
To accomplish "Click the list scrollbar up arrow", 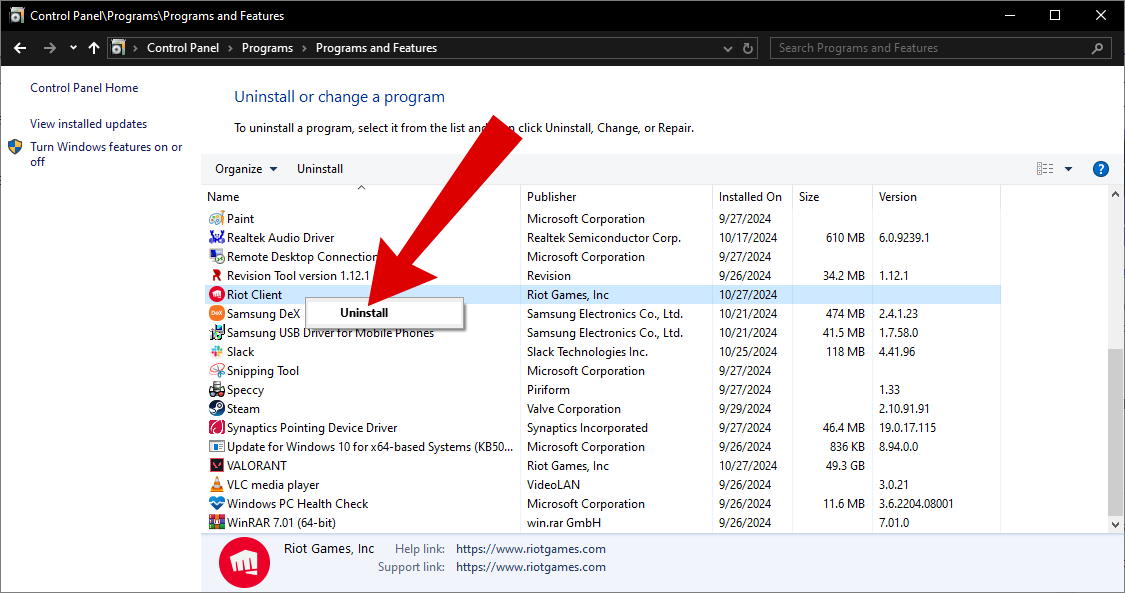I will point(1115,194).
